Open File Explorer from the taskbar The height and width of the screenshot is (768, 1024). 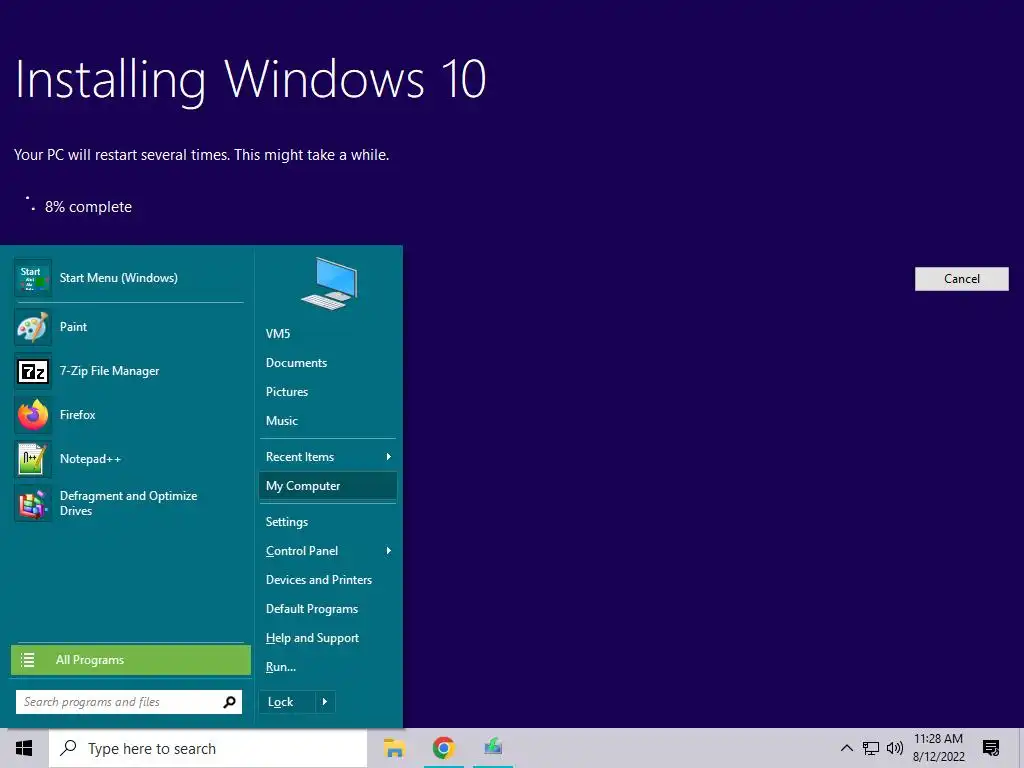[394, 748]
